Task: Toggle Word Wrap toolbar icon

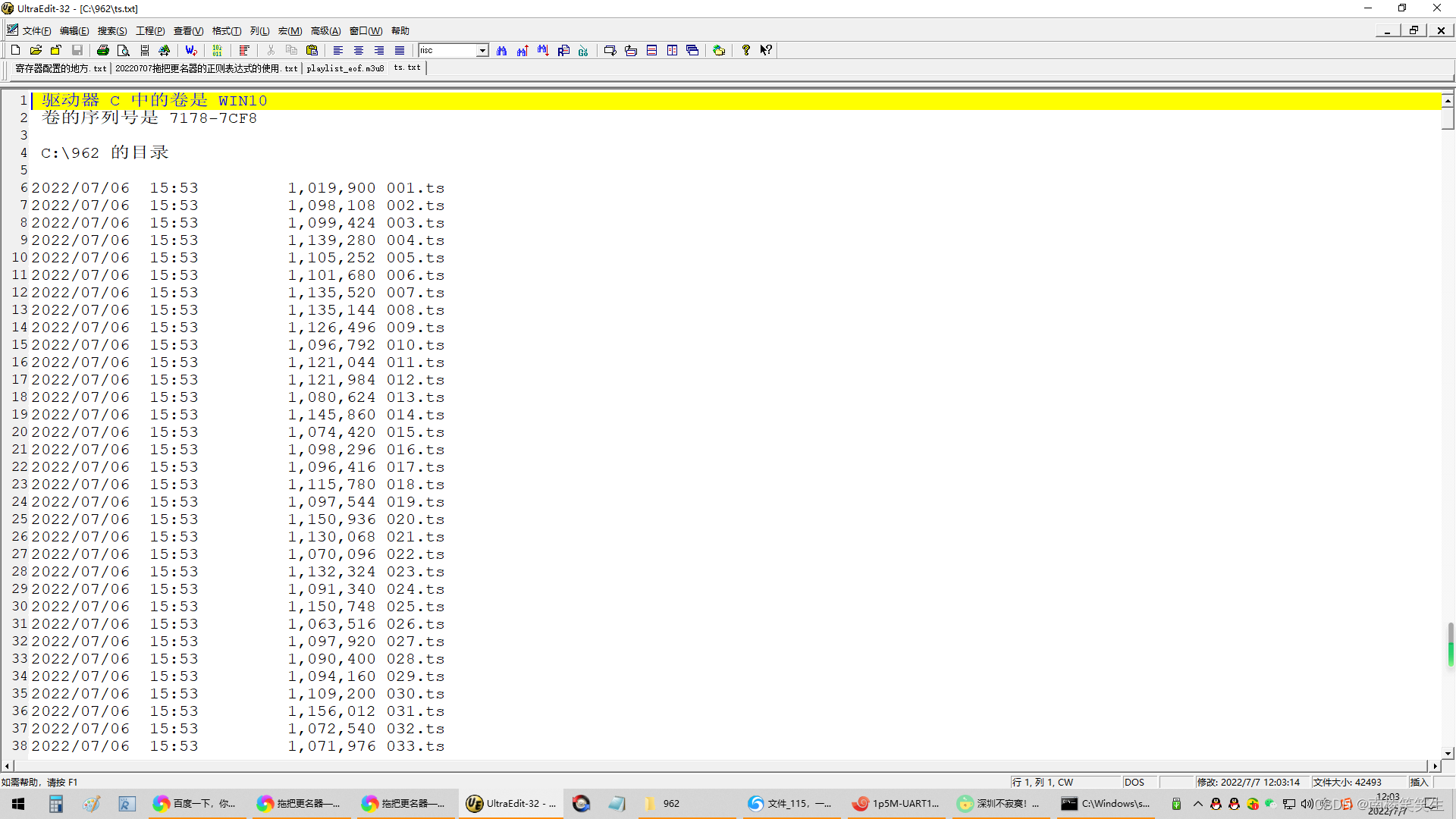Action: pos(191,50)
